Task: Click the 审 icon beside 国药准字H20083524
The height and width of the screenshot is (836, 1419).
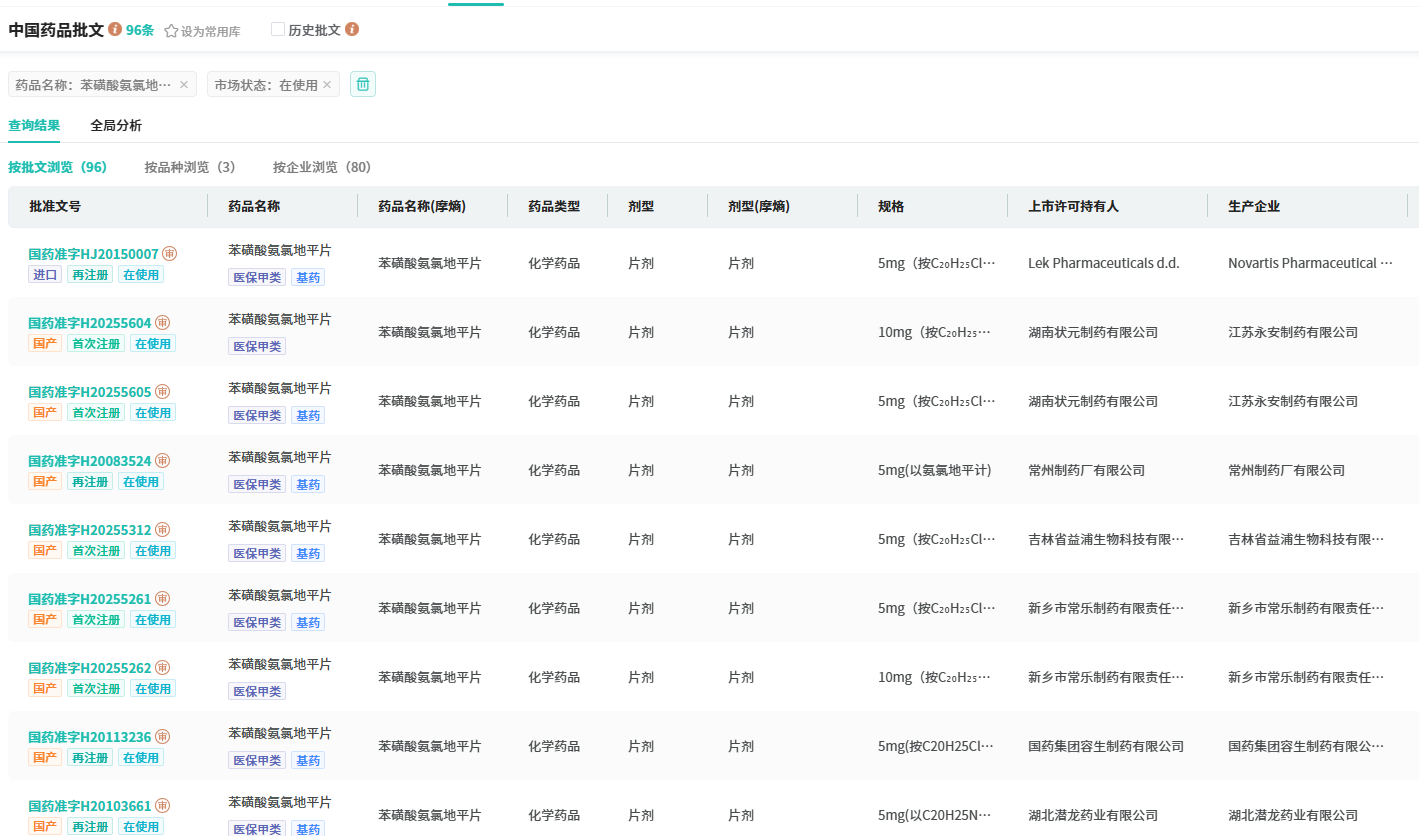Action: coord(162,461)
